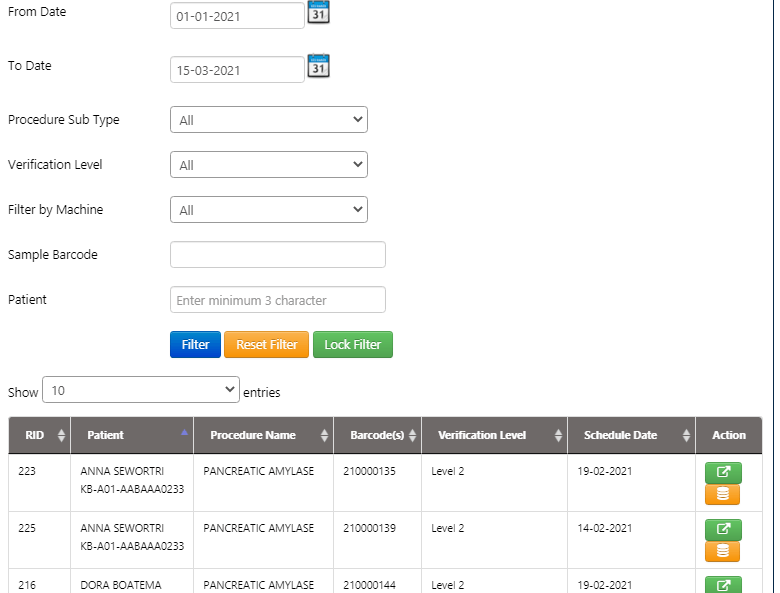Click the Lock Filter button
Viewport: 780px width, 593px height.
pos(353,345)
